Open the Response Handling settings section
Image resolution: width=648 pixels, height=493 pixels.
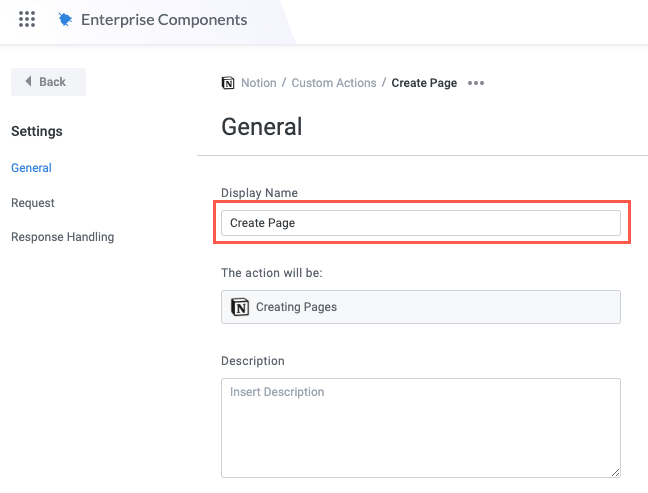(62, 237)
